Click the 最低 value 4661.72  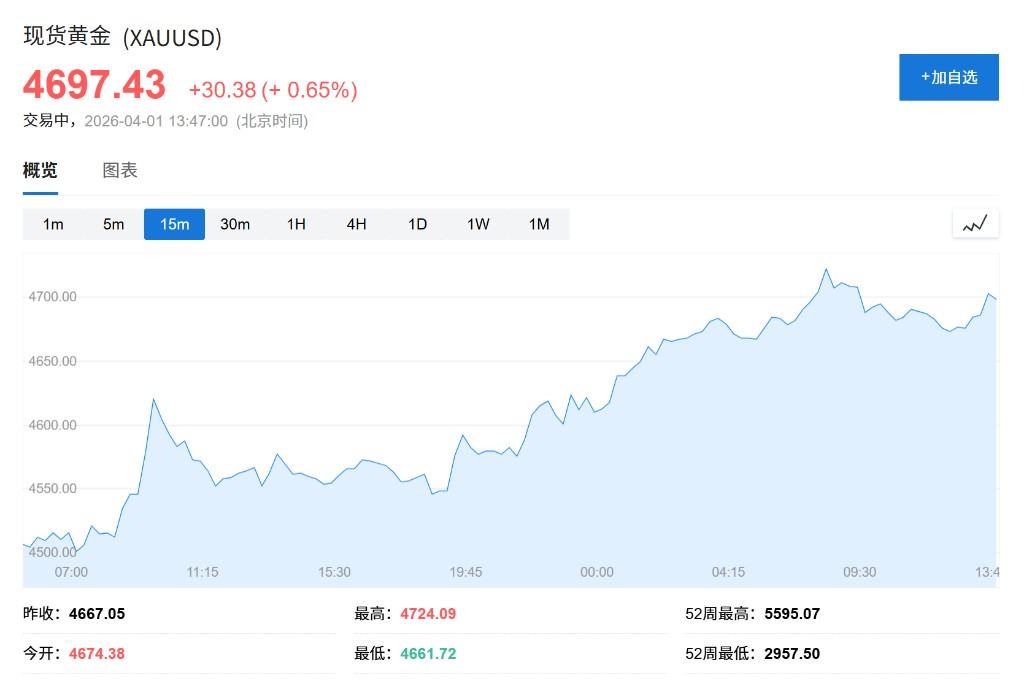428,654
